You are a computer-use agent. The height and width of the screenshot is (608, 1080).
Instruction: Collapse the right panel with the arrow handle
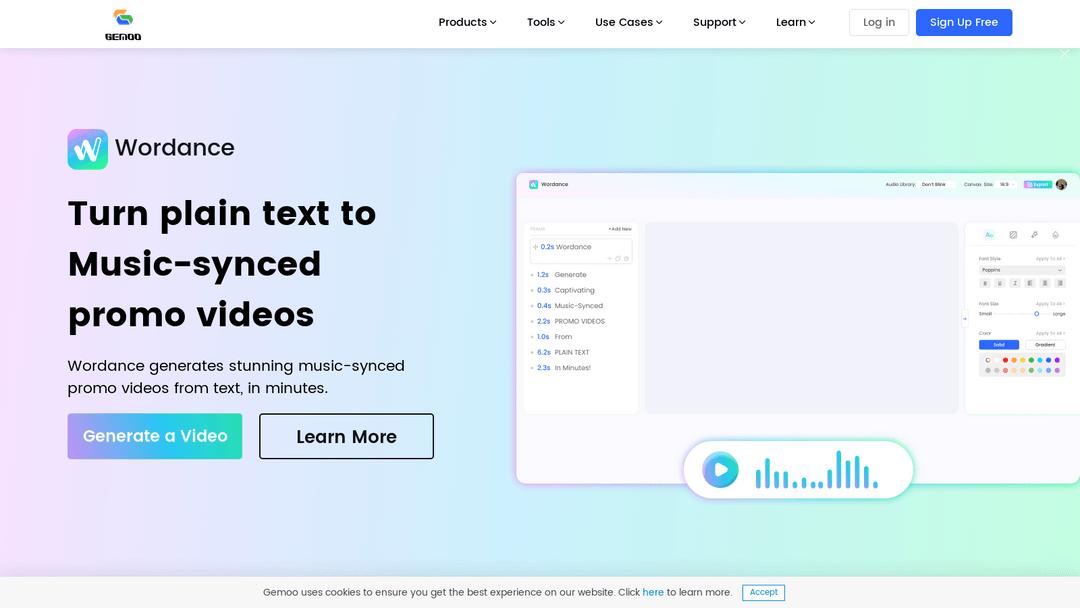pyautogui.click(x=964, y=318)
